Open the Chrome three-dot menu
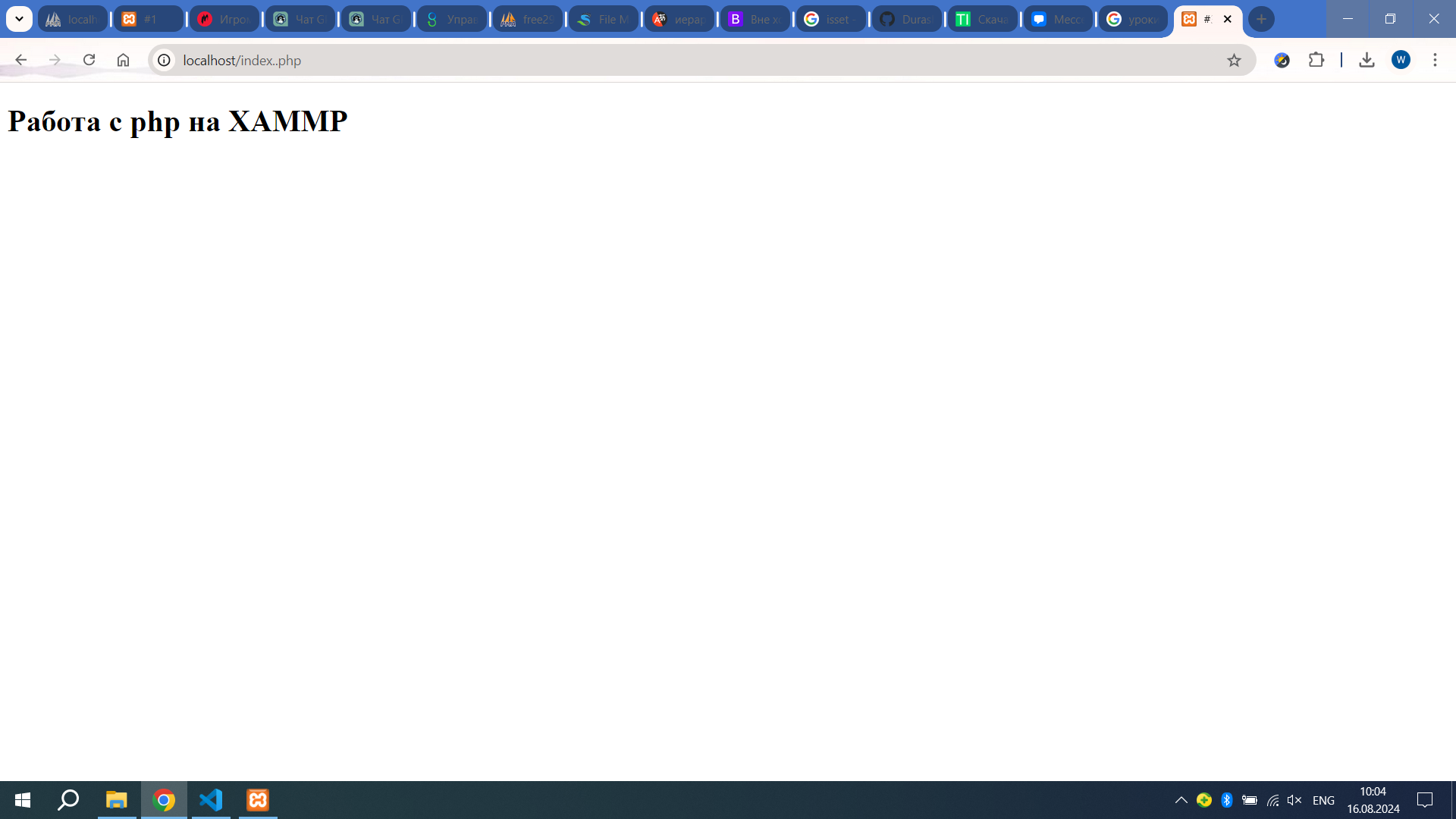1456x819 pixels. point(1435,60)
